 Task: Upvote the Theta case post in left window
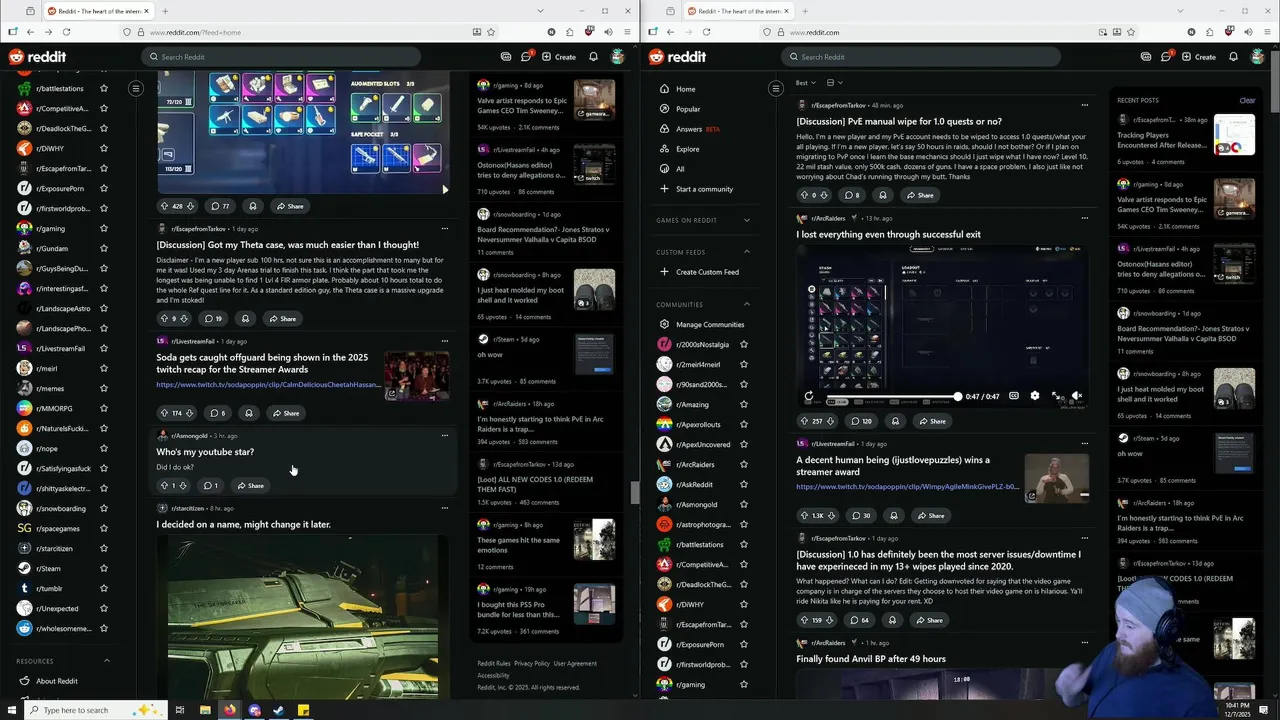point(164,318)
